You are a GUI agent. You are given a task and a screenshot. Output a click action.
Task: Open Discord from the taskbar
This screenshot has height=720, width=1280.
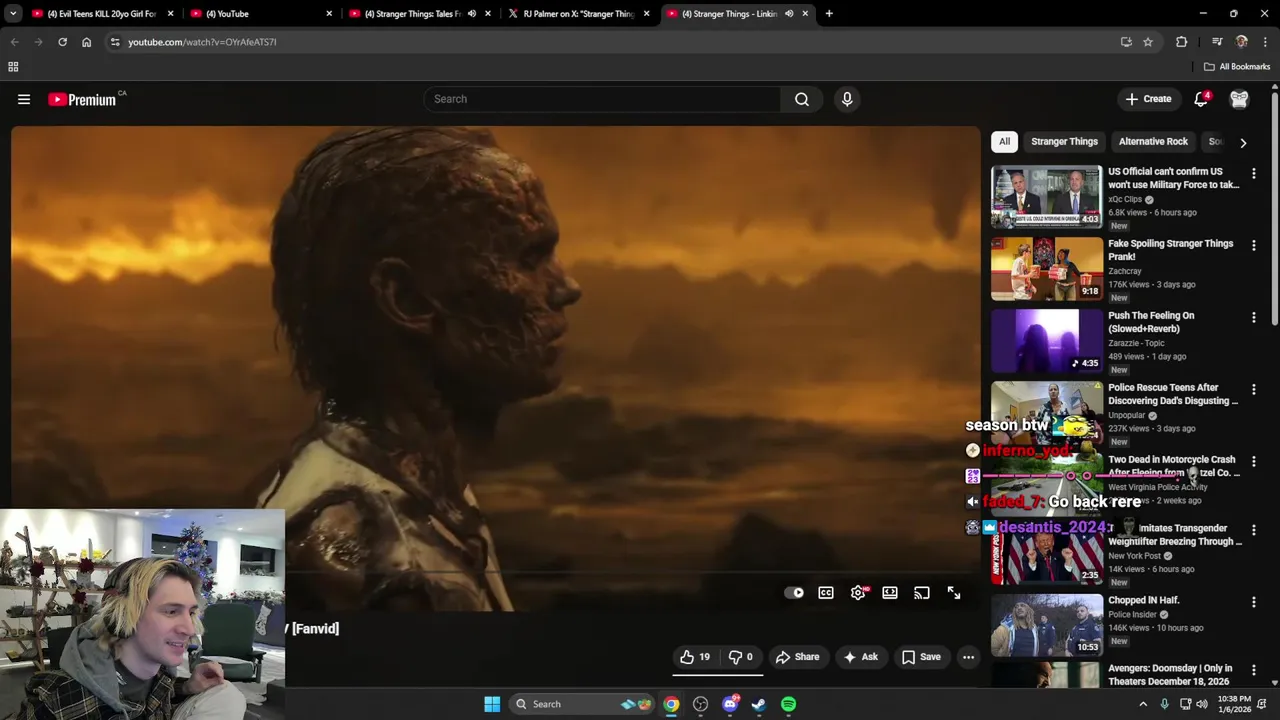(730, 704)
